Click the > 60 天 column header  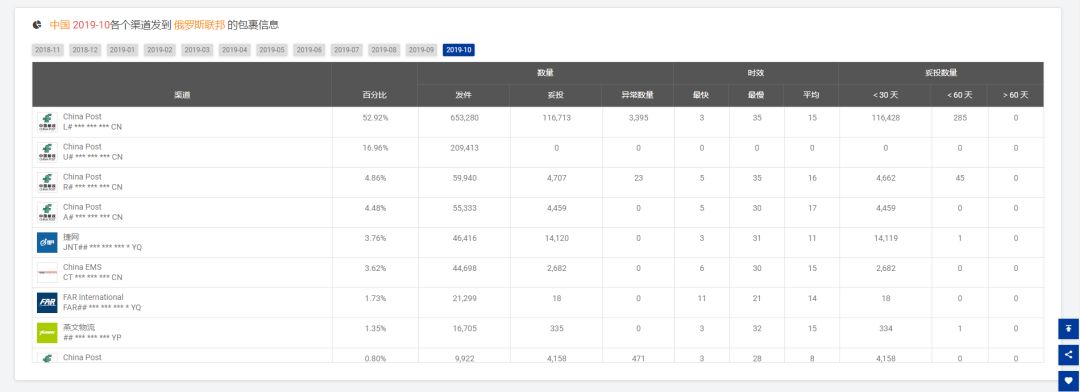1015,95
